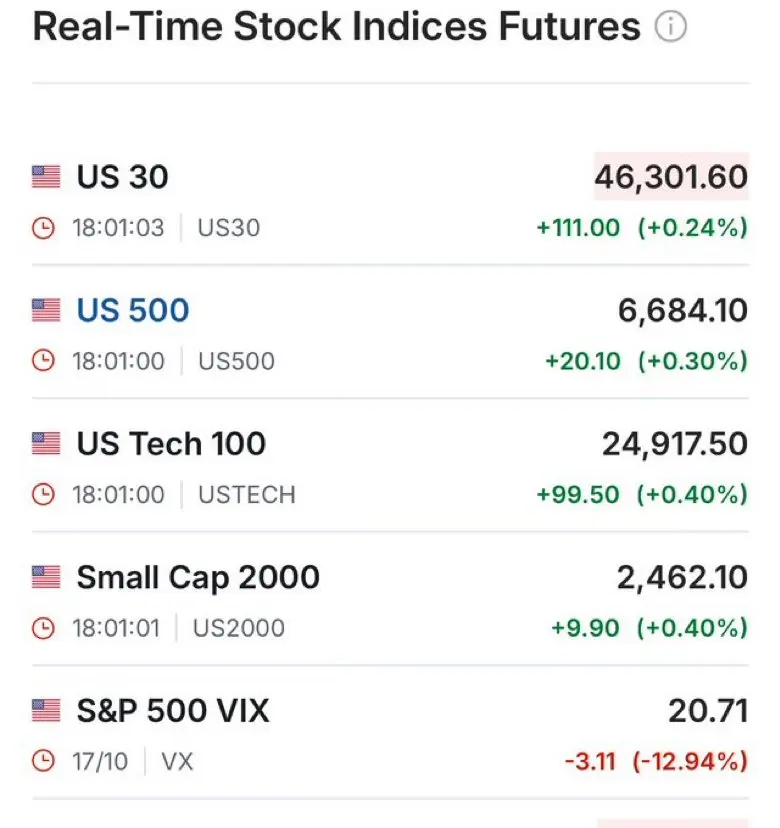Viewport: 780px width, 828px height.
Task: Click the flag icon beside Small Cap 2000
Action: coord(46,577)
